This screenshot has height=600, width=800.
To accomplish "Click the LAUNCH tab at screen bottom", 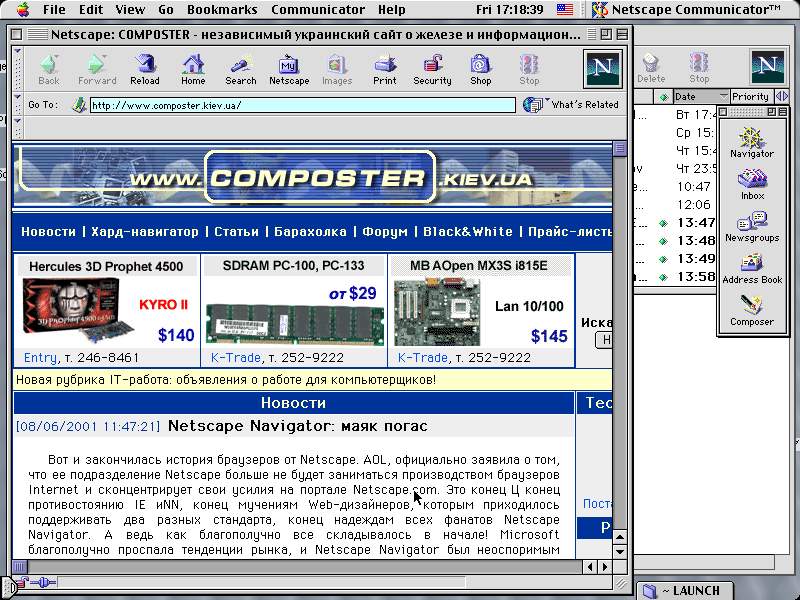I will 685,590.
